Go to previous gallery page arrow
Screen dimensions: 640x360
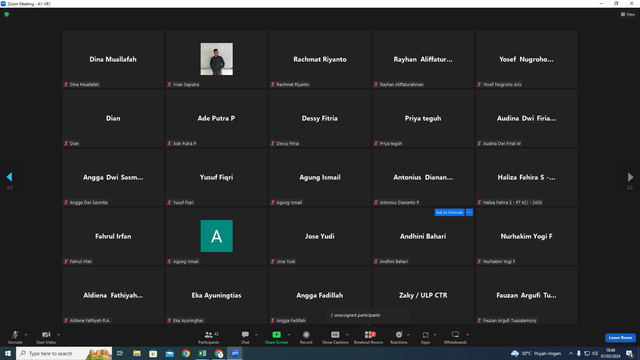point(9,177)
